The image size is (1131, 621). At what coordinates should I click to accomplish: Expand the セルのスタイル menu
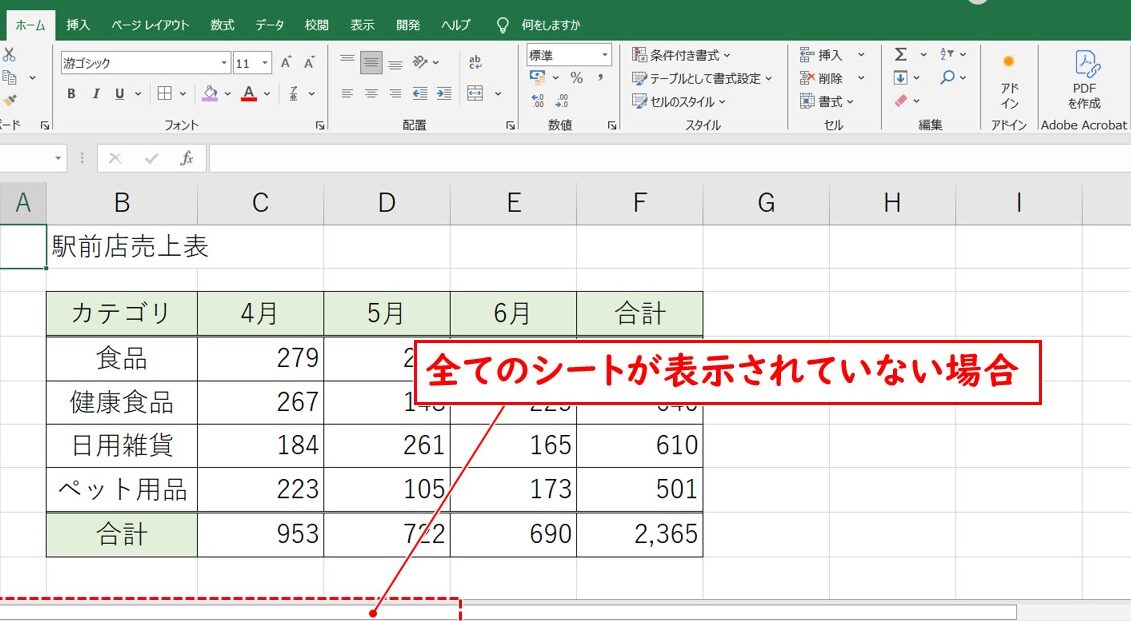(679, 101)
